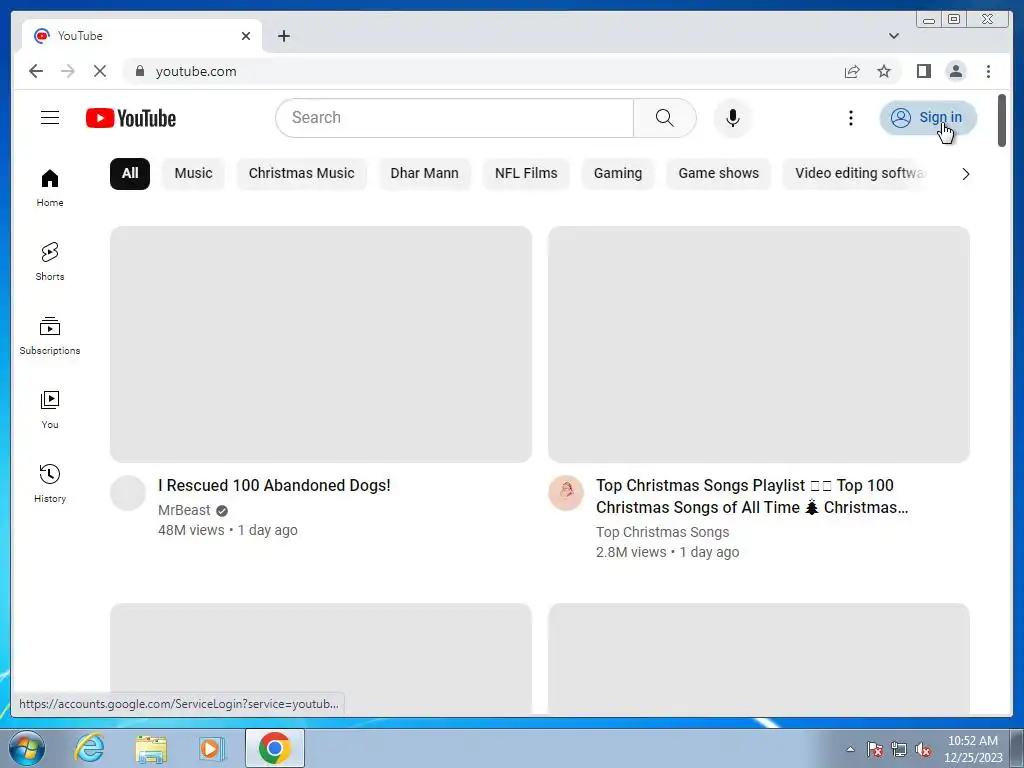Viewport: 1024px width, 768px height.
Task: Open Windows Explorer from taskbar
Action: coord(151,748)
